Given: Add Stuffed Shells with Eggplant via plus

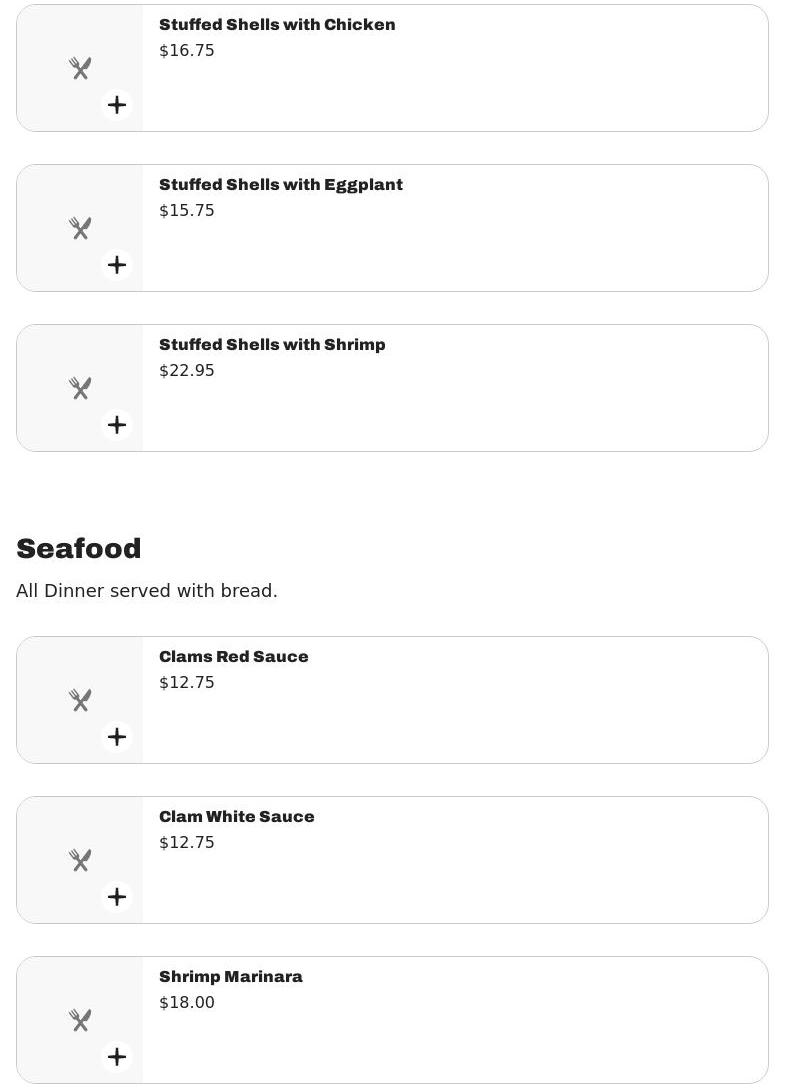Looking at the screenshot, I should click(x=117, y=265).
